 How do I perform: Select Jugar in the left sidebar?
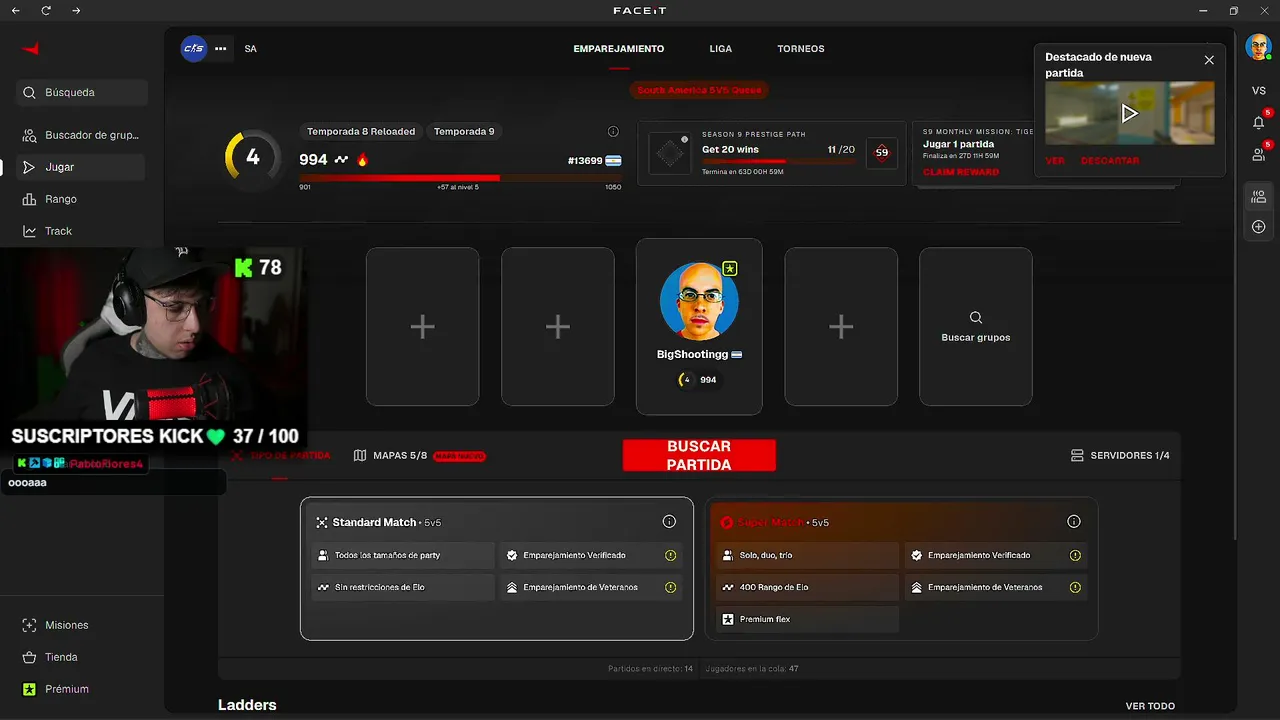click(x=81, y=167)
